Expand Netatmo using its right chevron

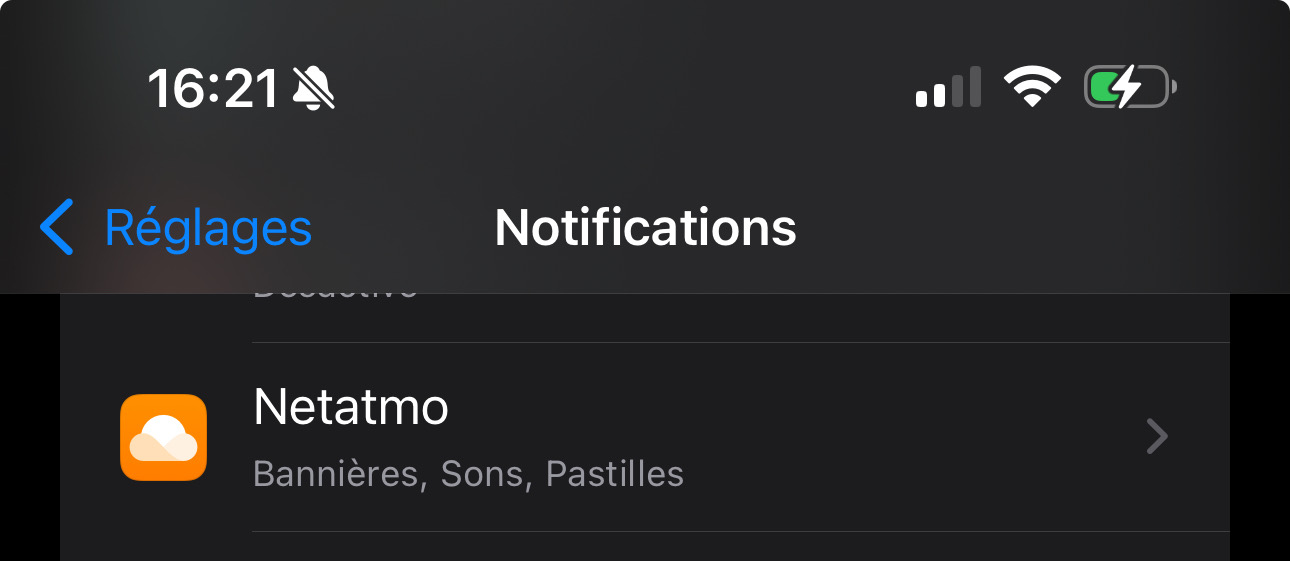pos(1157,437)
